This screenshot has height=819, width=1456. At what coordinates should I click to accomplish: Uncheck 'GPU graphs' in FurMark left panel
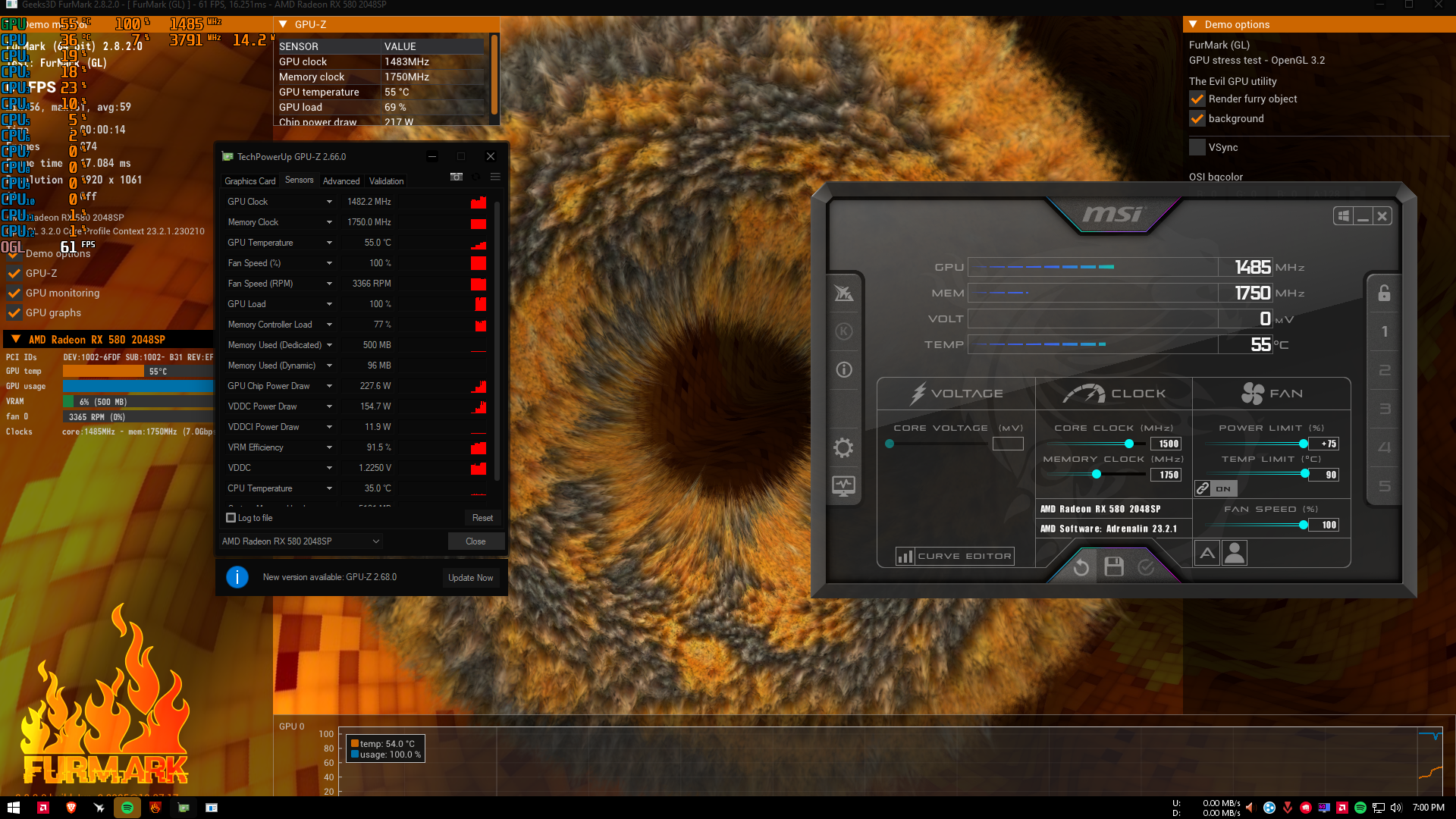tap(14, 313)
